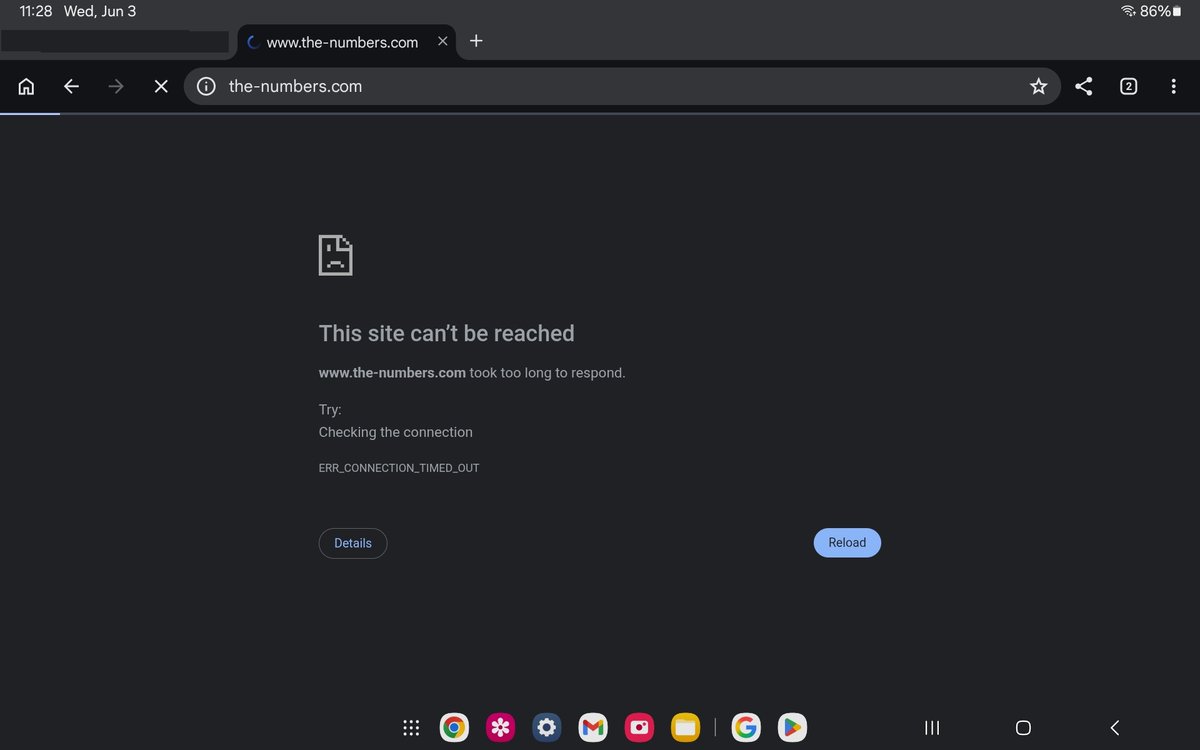Bookmark this page with the star
Viewport: 1200px width, 750px height.
coord(1038,86)
